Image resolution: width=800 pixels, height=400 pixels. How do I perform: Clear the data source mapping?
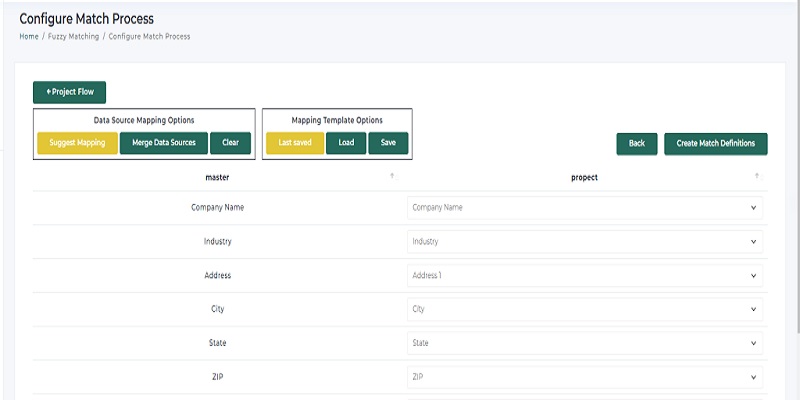[x=230, y=143]
